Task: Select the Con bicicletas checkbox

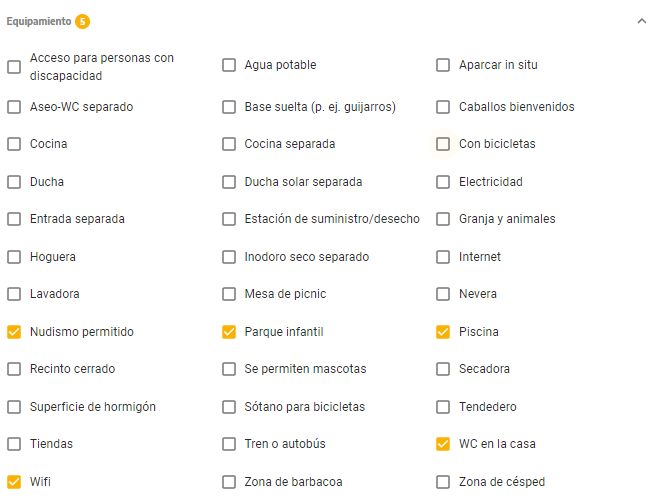Action: coord(443,144)
